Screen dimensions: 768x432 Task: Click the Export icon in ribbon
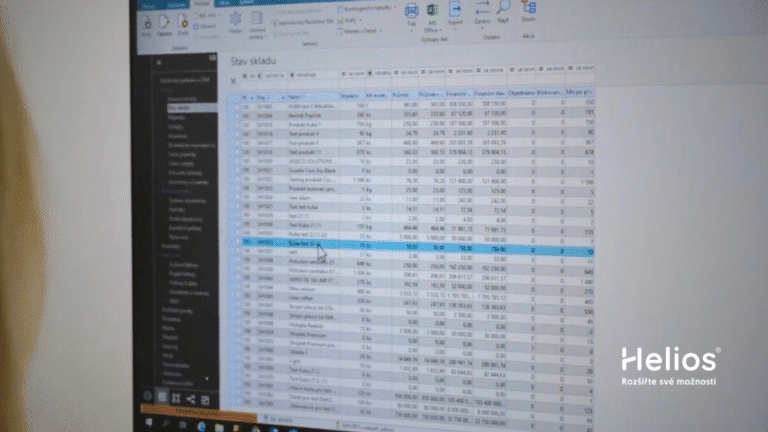457,11
